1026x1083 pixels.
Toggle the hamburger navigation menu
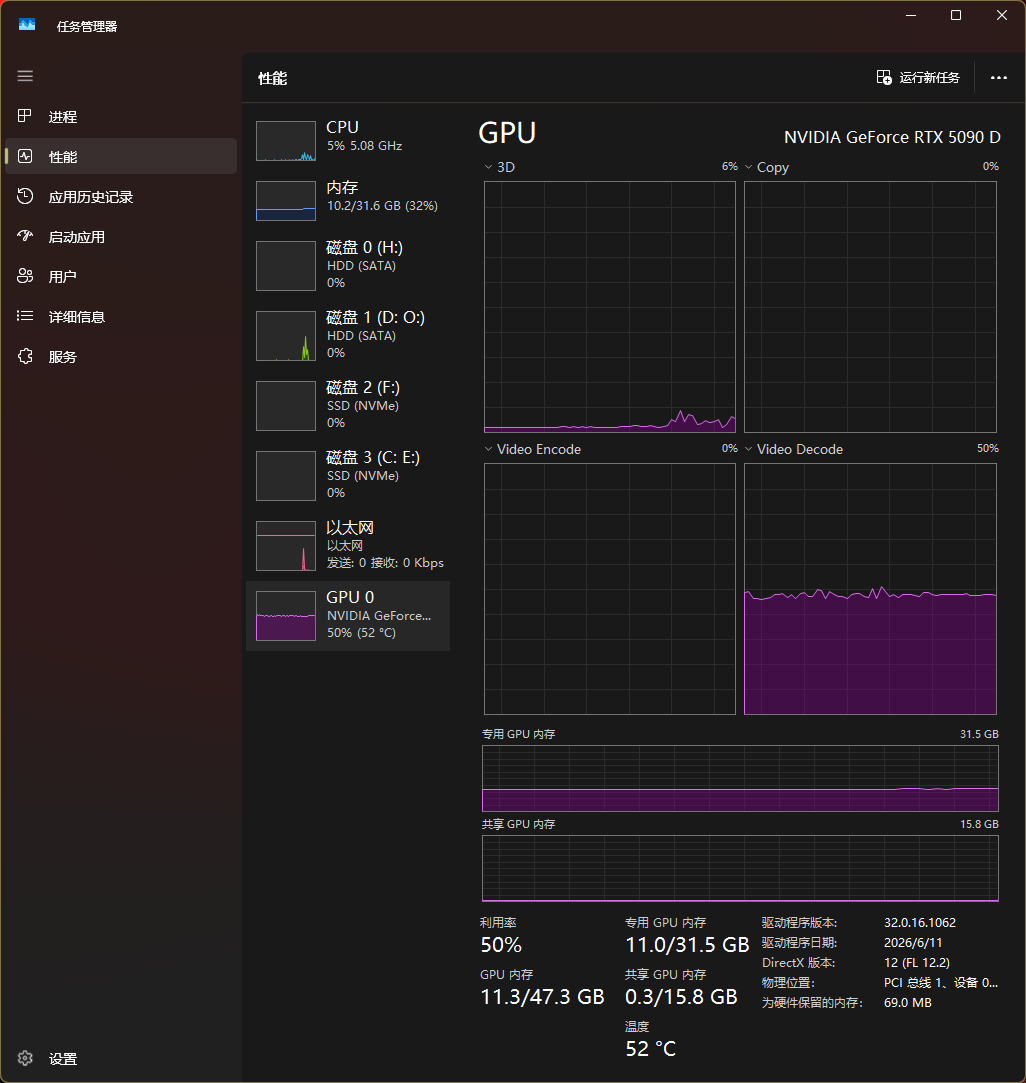25,76
